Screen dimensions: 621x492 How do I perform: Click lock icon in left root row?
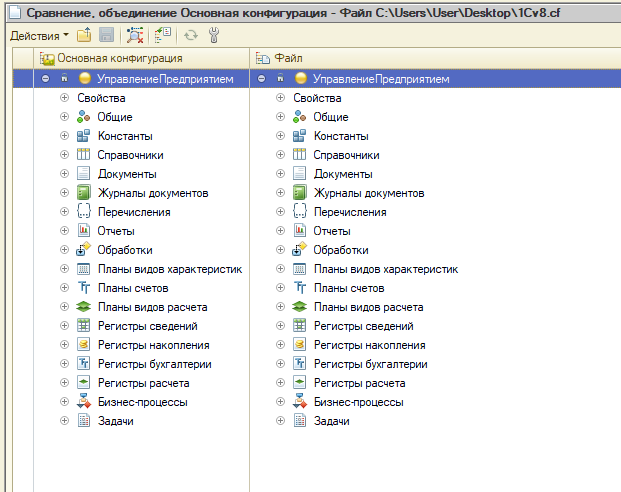point(65,78)
